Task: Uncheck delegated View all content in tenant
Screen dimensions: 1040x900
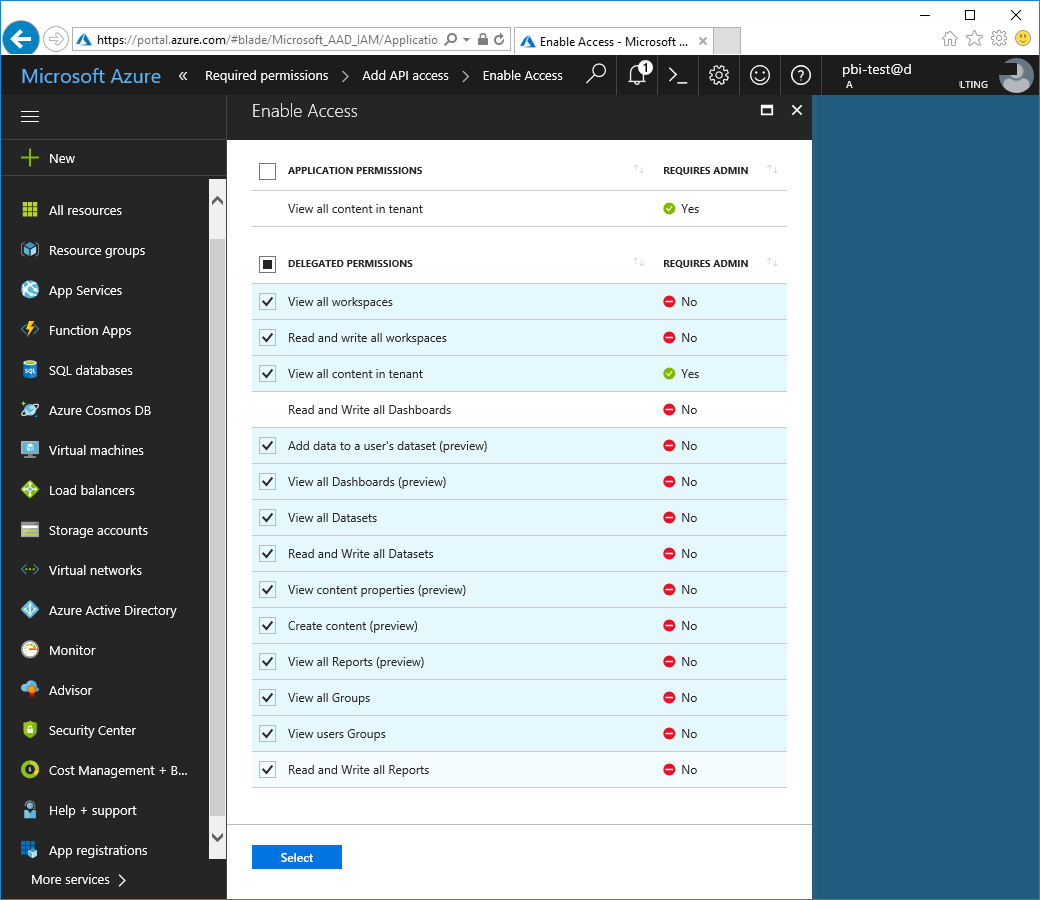Action: (x=267, y=373)
